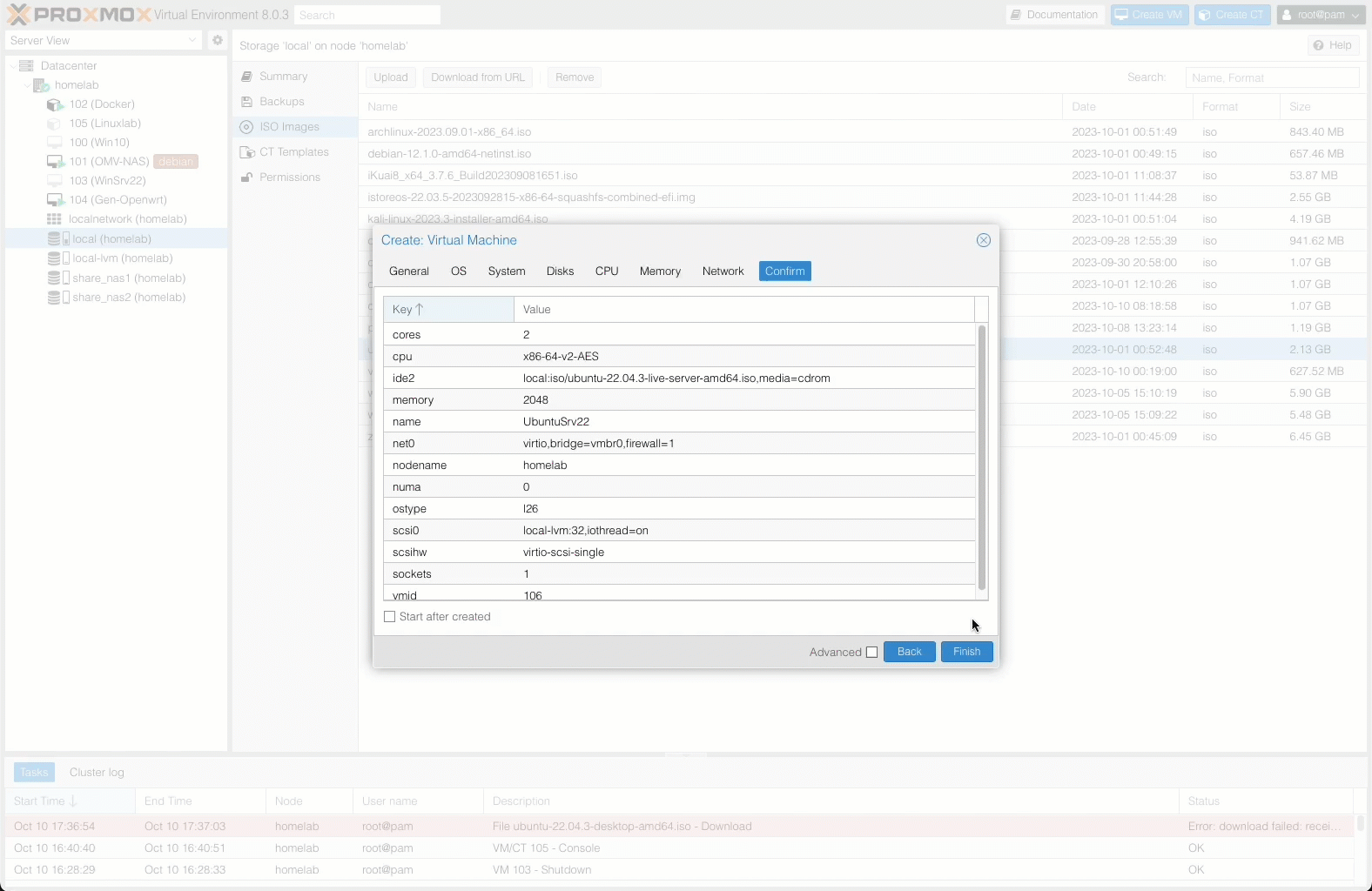Open the Summary panel icon
This screenshot has height=891, width=1372.
click(246, 77)
